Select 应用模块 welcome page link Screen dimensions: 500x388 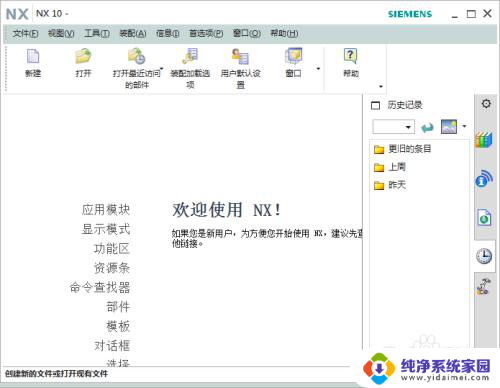point(106,210)
